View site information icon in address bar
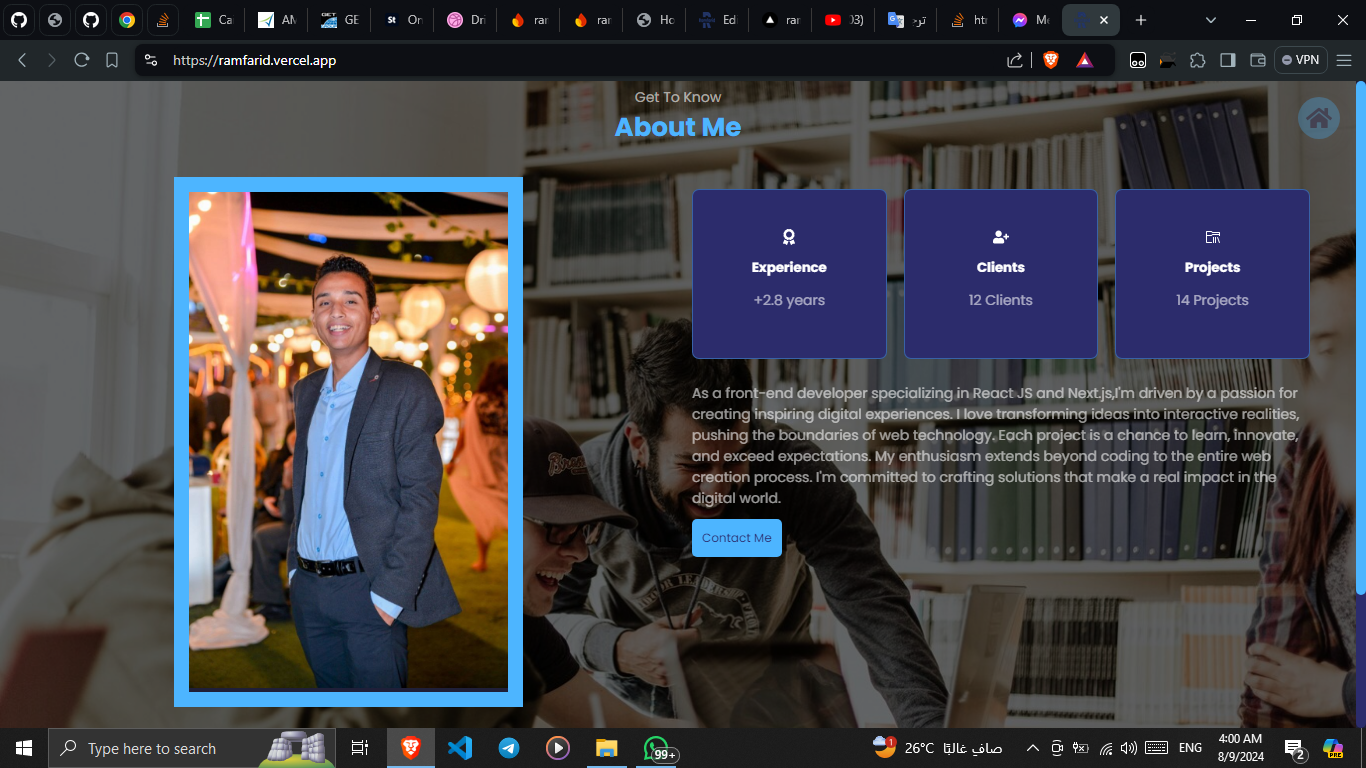 pyautogui.click(x=151, y=60)
